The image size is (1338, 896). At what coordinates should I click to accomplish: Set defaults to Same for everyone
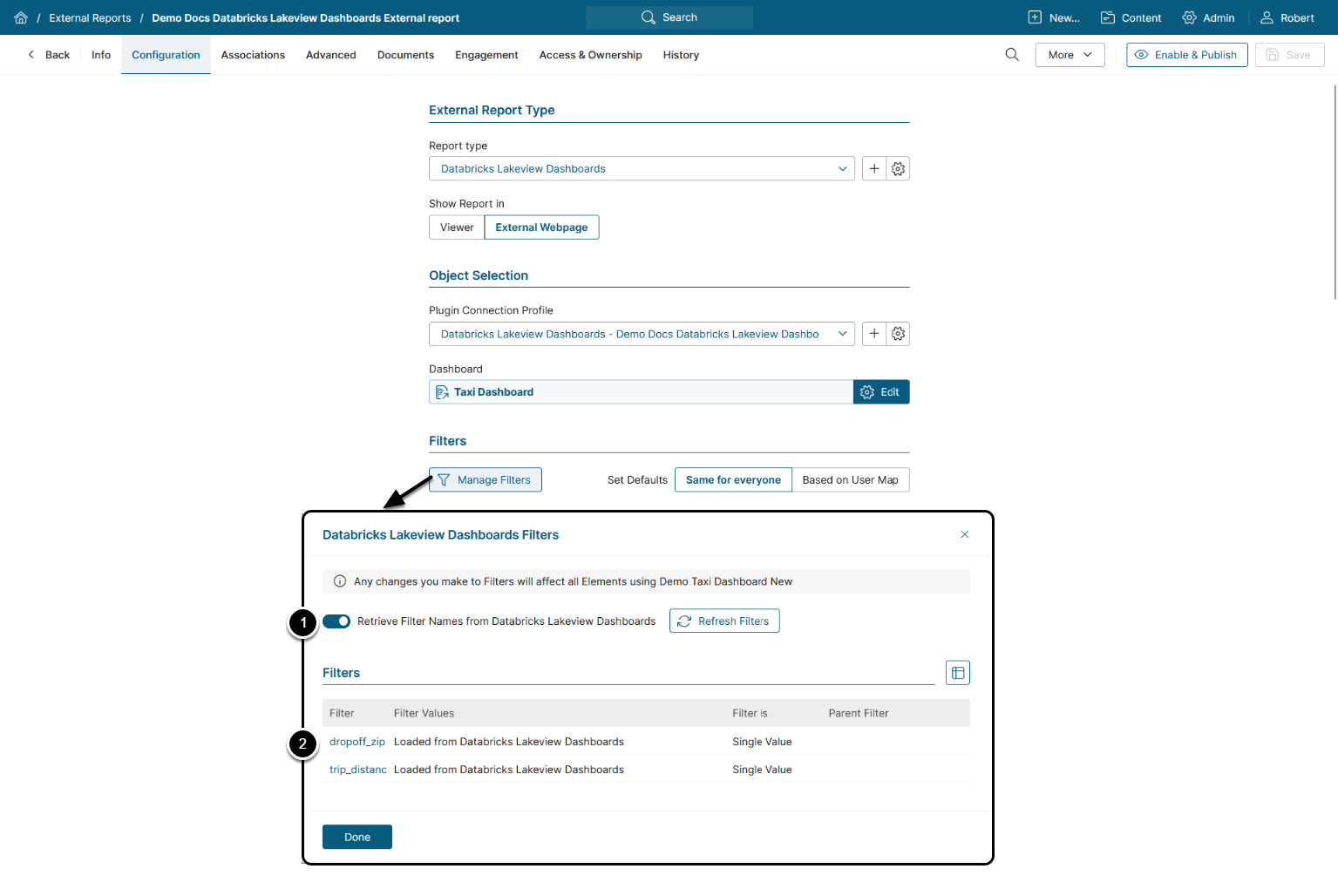pos(733,480)
